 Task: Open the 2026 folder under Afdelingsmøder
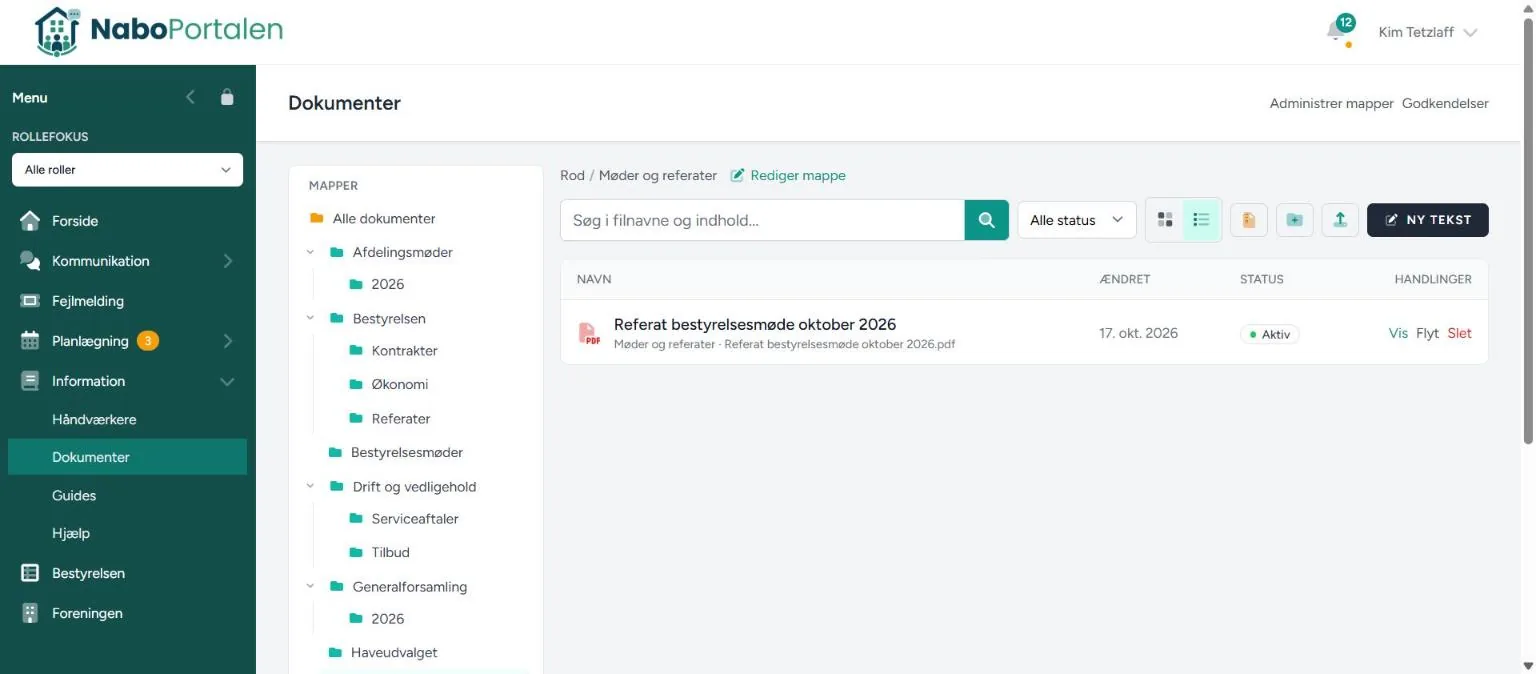[x=377, y=284]
